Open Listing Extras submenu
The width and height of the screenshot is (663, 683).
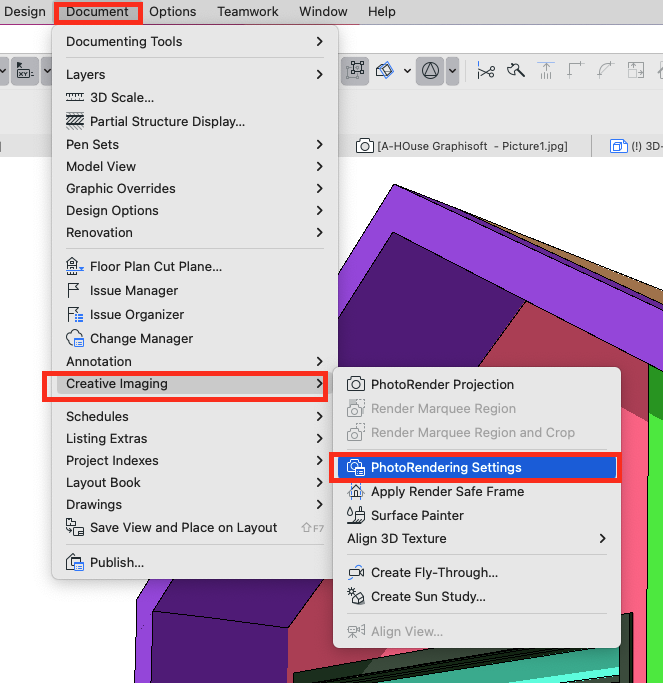[195, 439]
